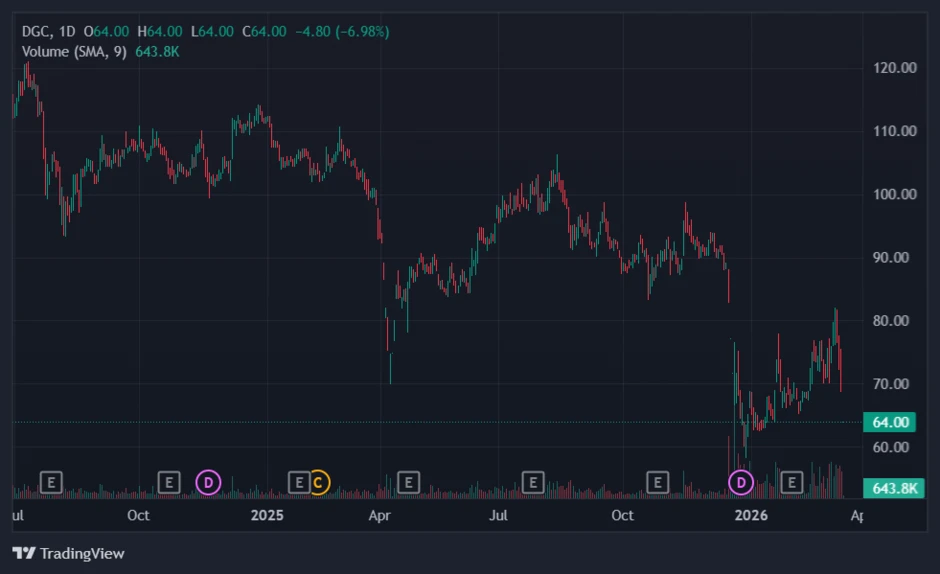Viewport: 940px width, 574px height.
Task: Click the 60.00 price axis label
Action: 891,447
